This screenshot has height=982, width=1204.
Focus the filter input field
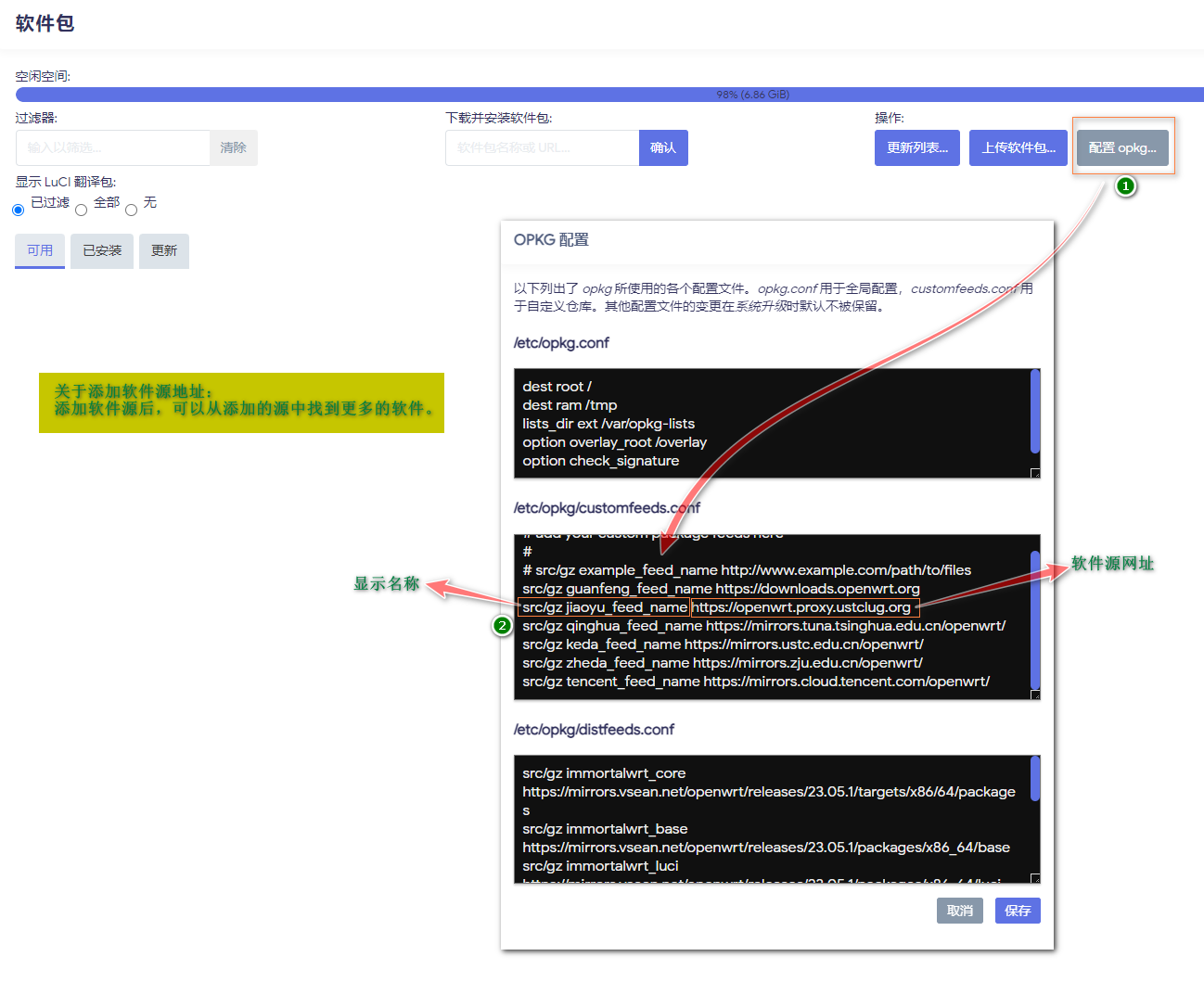[x=112, y=147]
